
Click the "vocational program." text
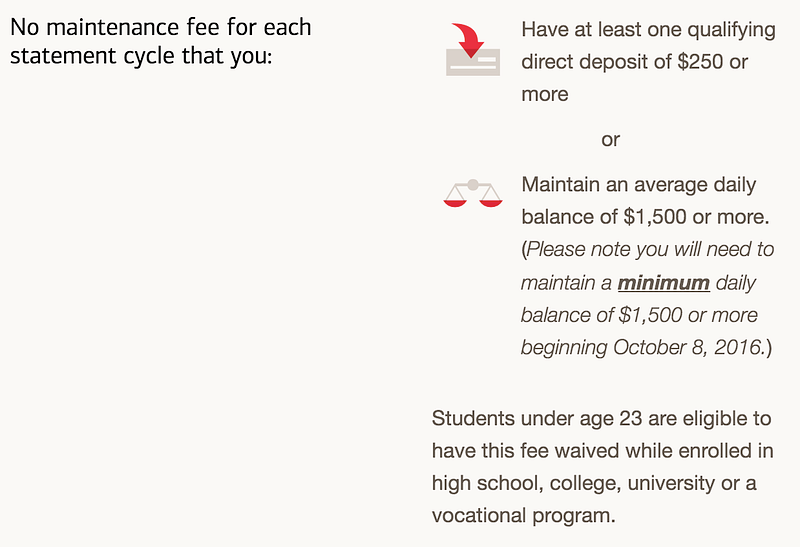click(523, 515)
